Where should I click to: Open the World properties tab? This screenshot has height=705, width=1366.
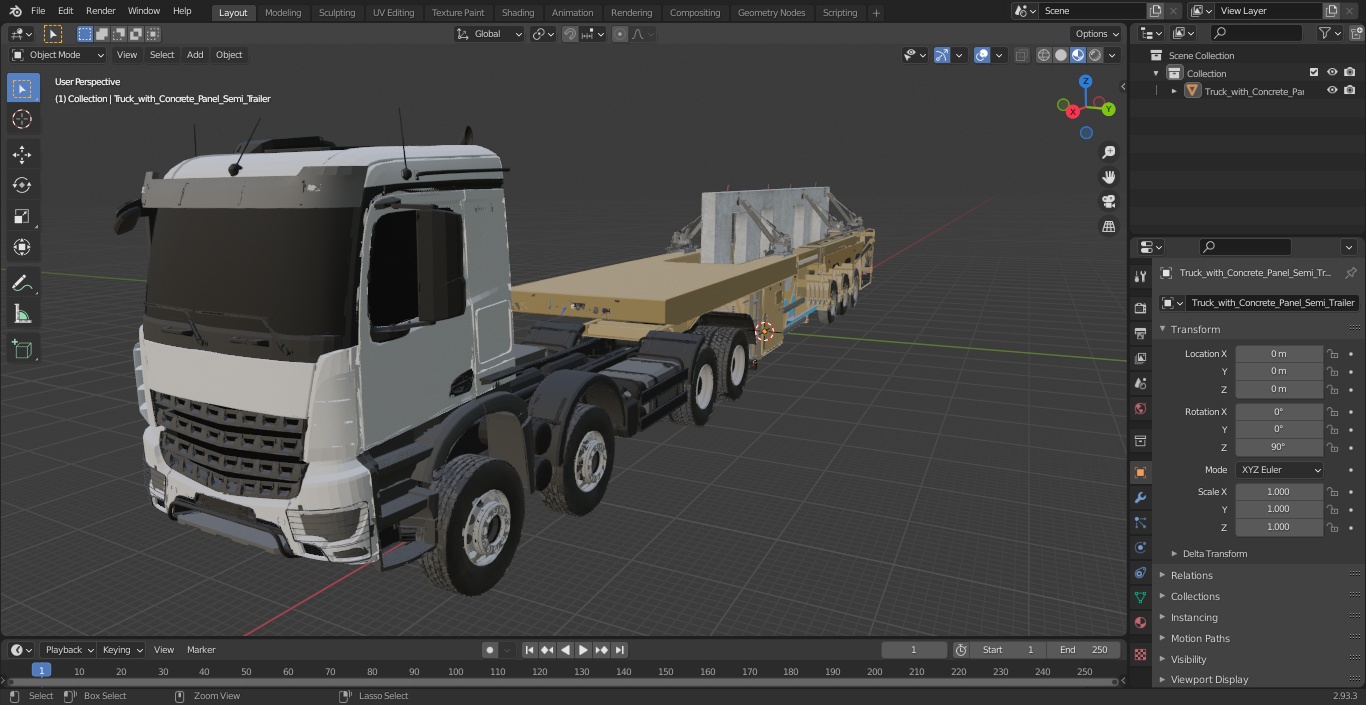1140,408
